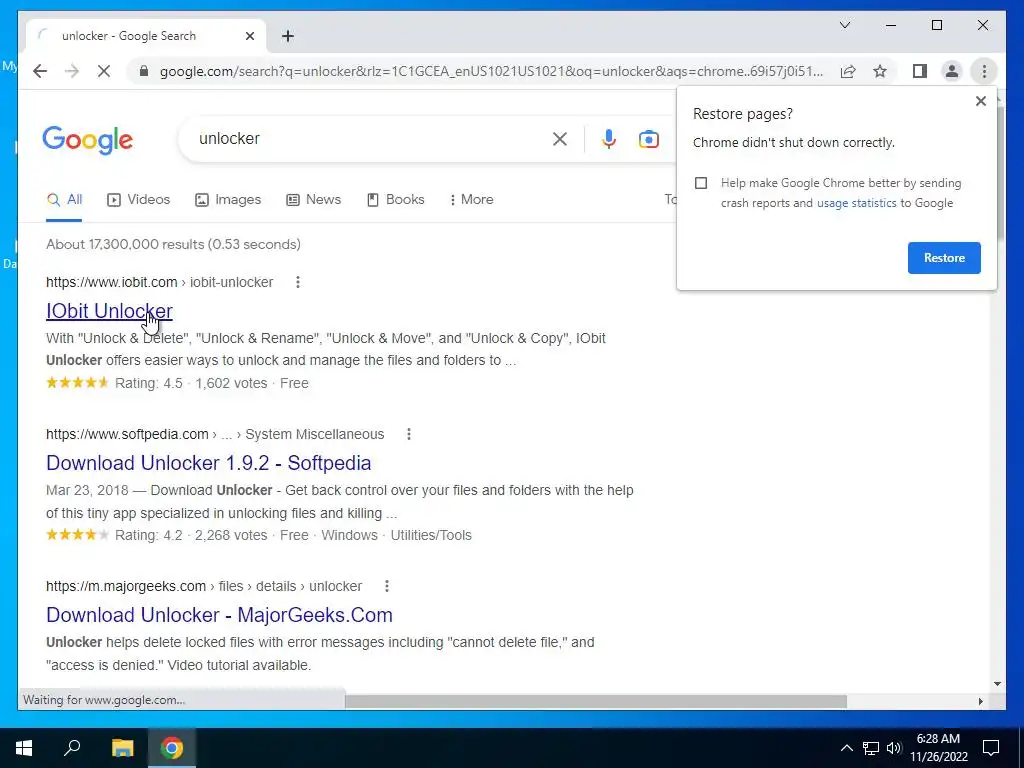Click the Restore button
The height and width of the screenshot is (768, 1024).
pyautogui.click(x=944, y=258)
